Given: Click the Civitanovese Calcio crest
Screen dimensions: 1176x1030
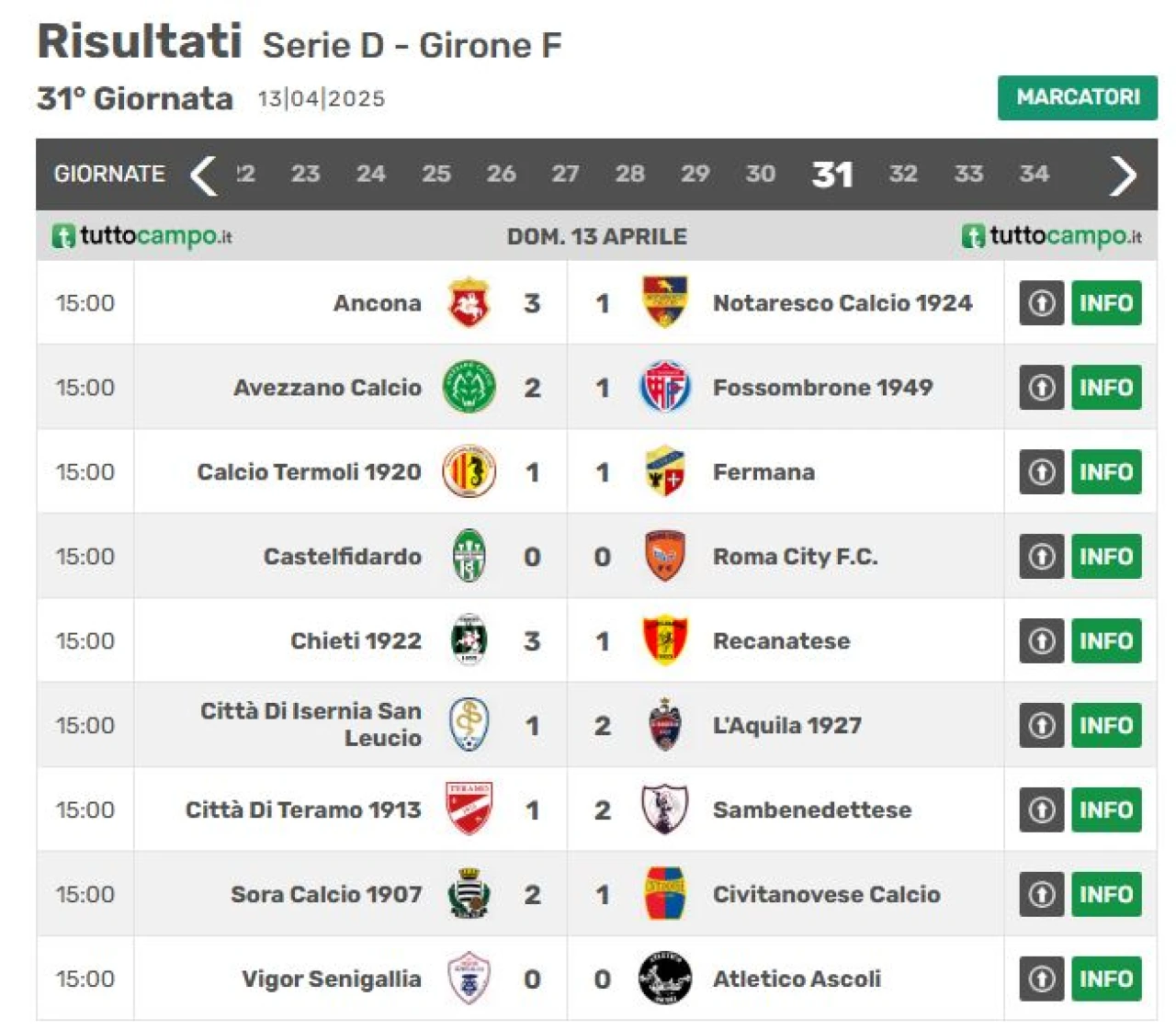Looking at the screenshot, I should click(x=664, y=894).
